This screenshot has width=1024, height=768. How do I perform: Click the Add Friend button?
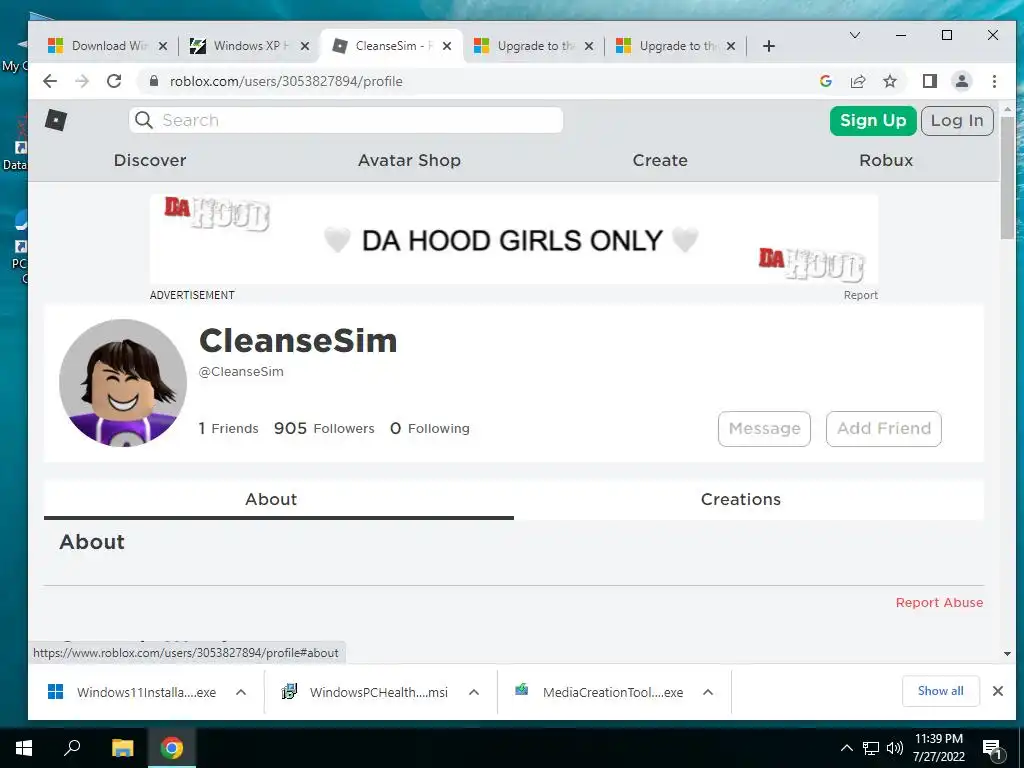(884, 429)
